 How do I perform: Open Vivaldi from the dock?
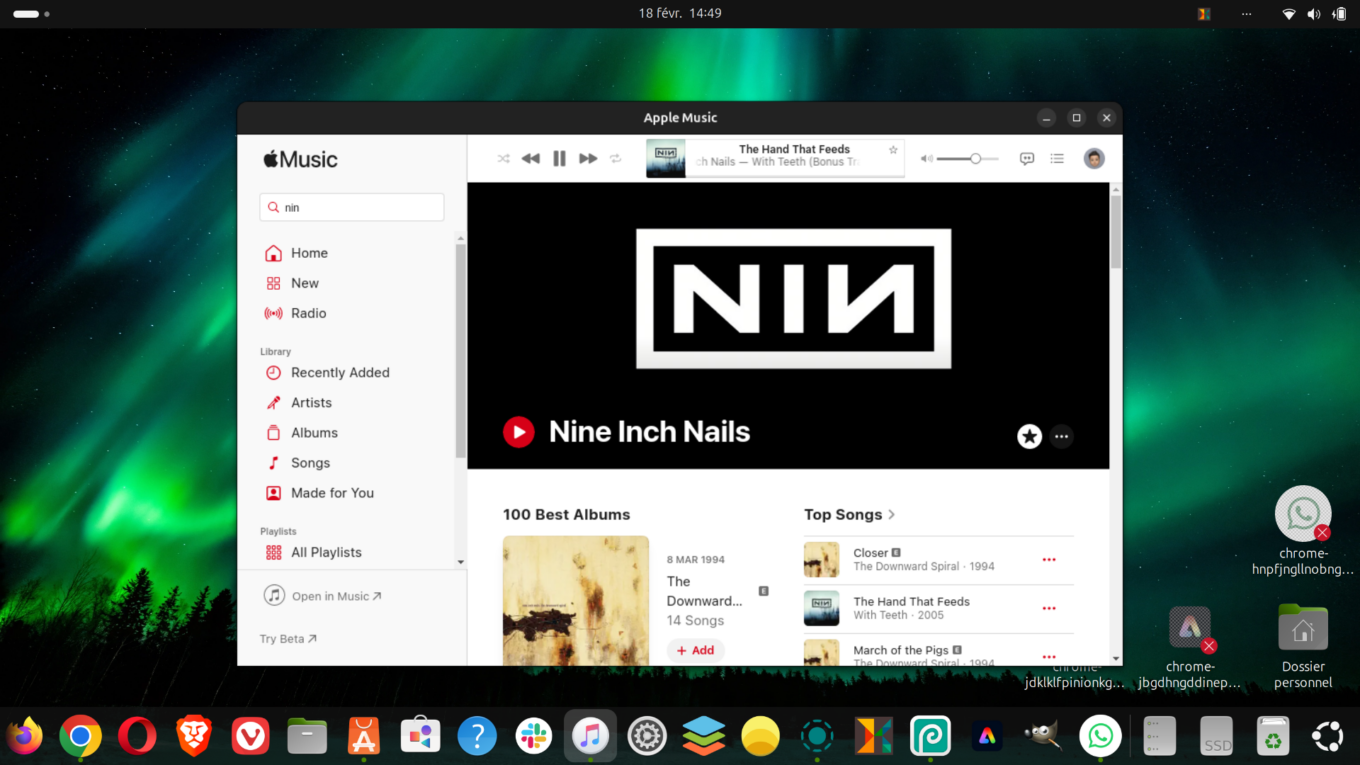click(251, 737)
